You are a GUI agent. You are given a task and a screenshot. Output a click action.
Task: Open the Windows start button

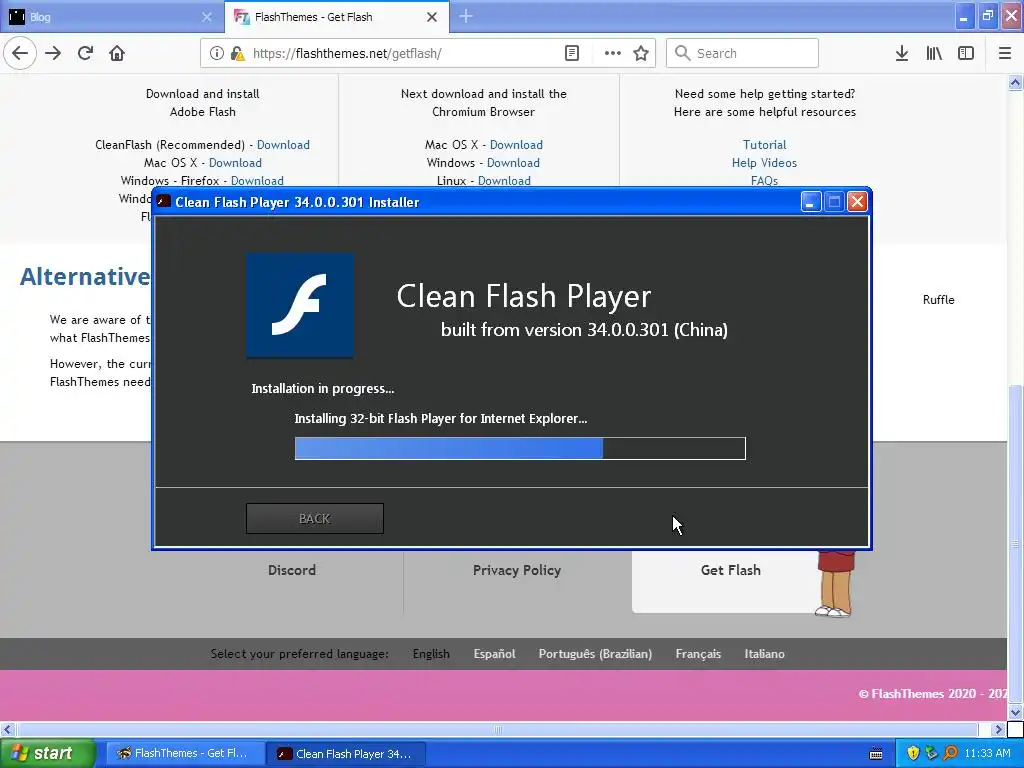[48, 753]
